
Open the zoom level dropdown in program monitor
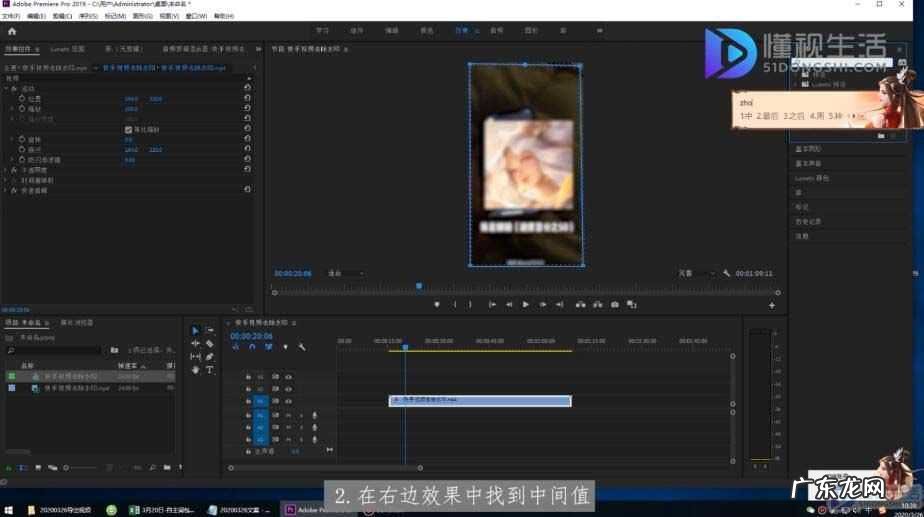click(x=347, y=273)
